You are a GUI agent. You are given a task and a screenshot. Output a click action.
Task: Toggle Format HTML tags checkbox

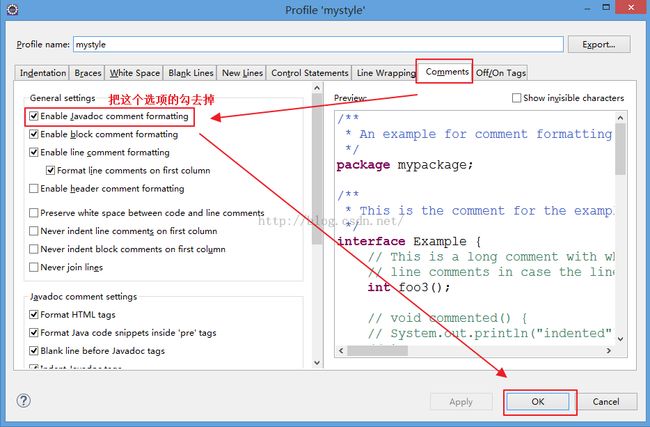pos(34,315)
